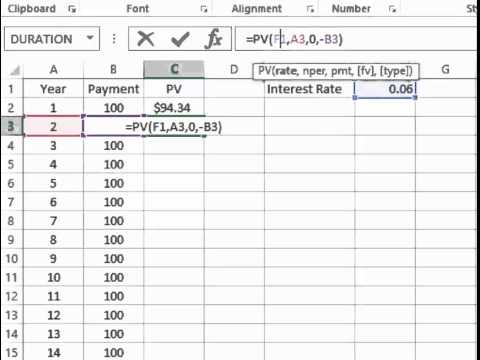
Task: Click Payment cell 100 in row 2
Action: (113, 108)
